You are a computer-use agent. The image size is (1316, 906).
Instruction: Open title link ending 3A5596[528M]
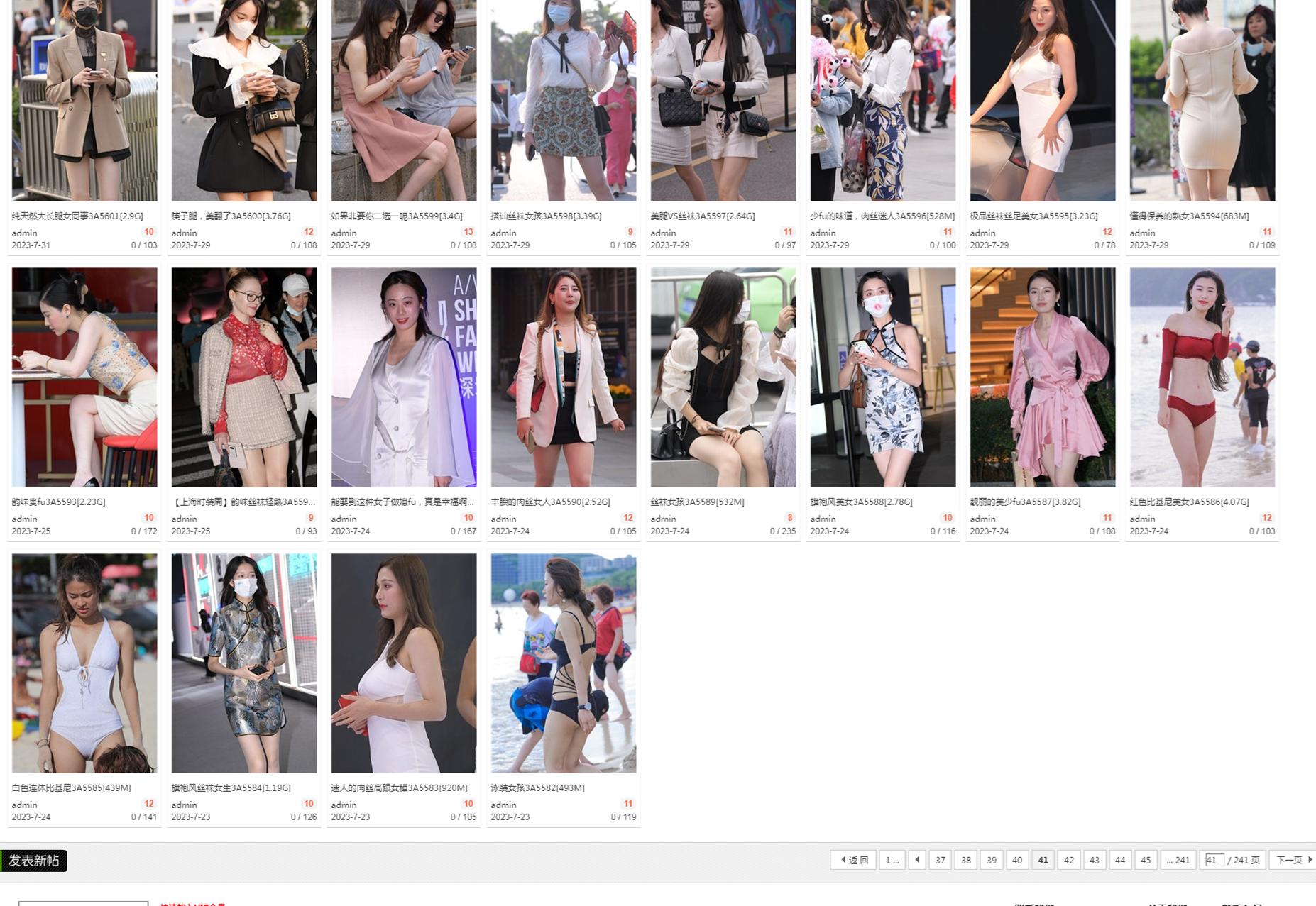click(882, 216)
